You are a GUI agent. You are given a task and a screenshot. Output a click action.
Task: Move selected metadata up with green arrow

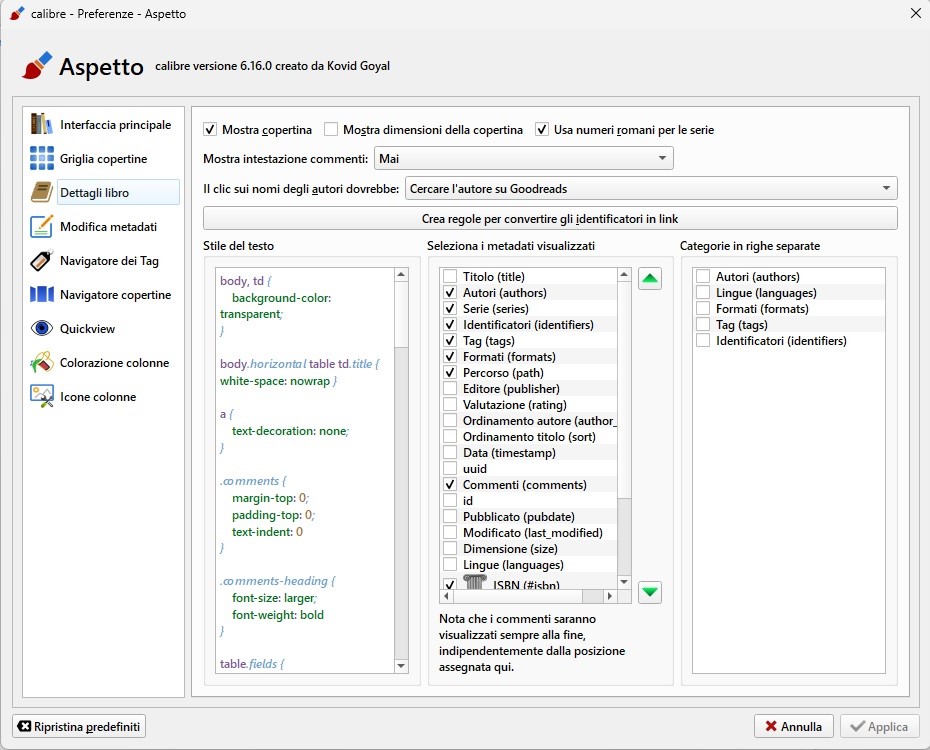tap(650, 280)
